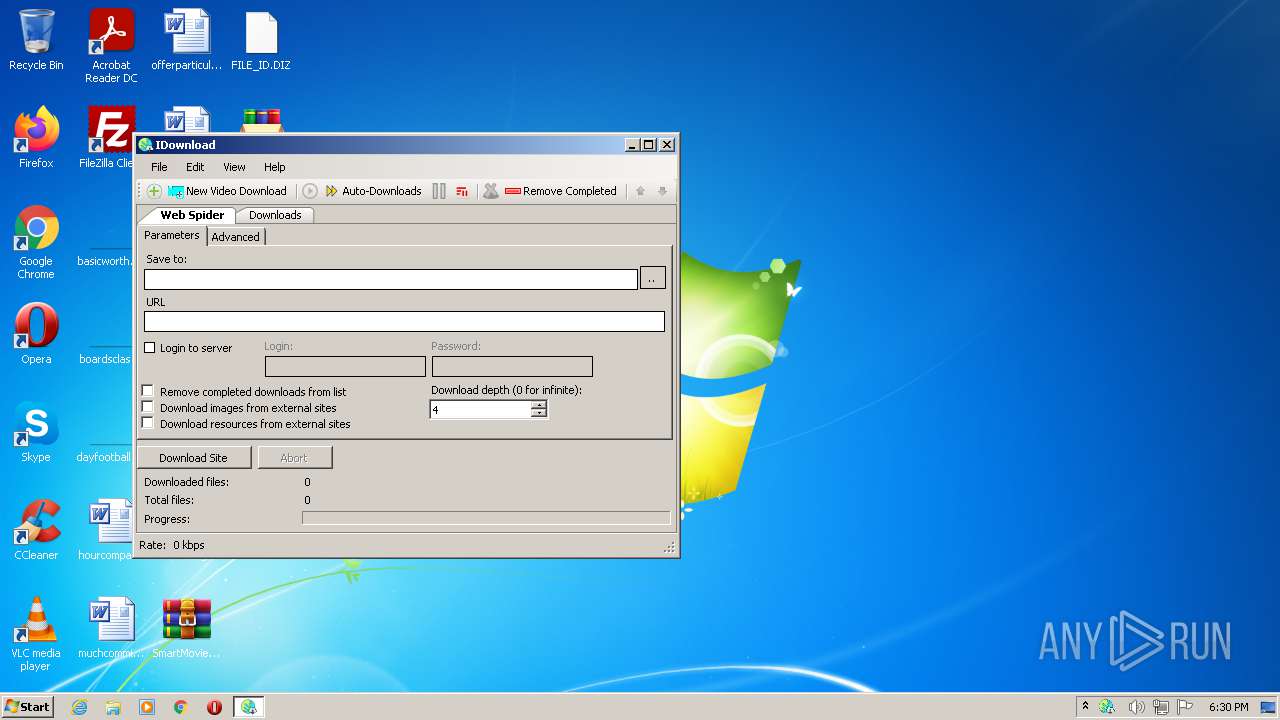
Task: Click the move up arrow icon
Action: (x=640, y=191)
